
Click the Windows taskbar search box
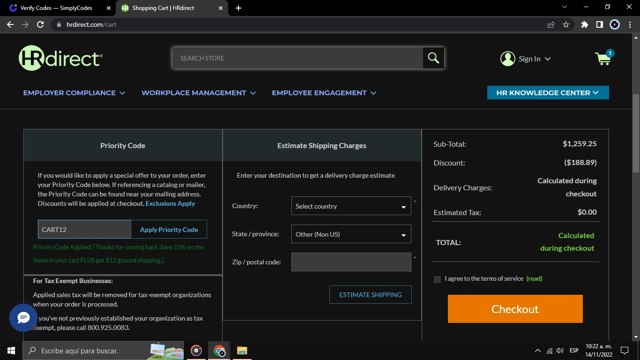[103, 351]
